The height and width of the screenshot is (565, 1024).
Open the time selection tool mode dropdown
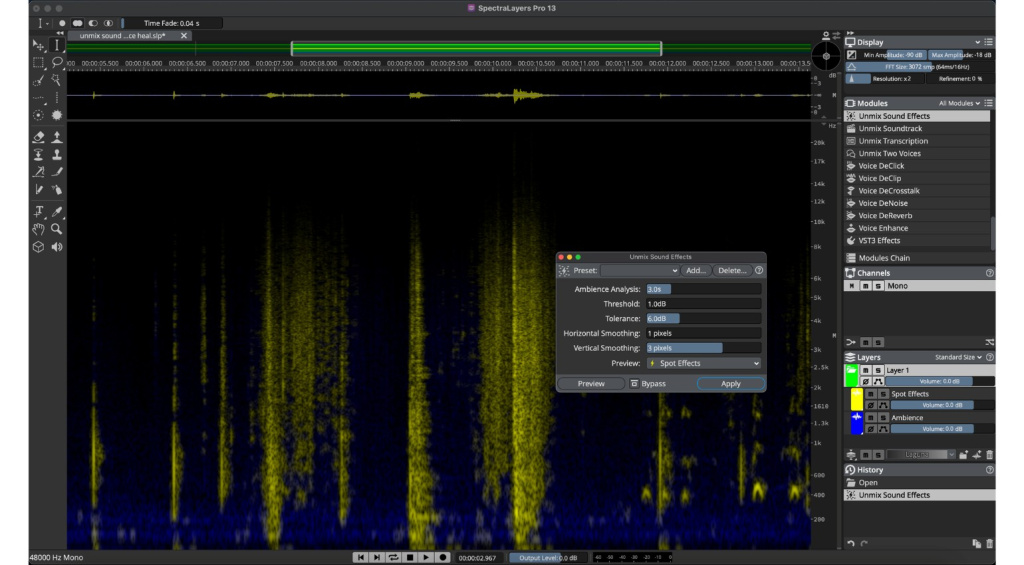(42, 23)
